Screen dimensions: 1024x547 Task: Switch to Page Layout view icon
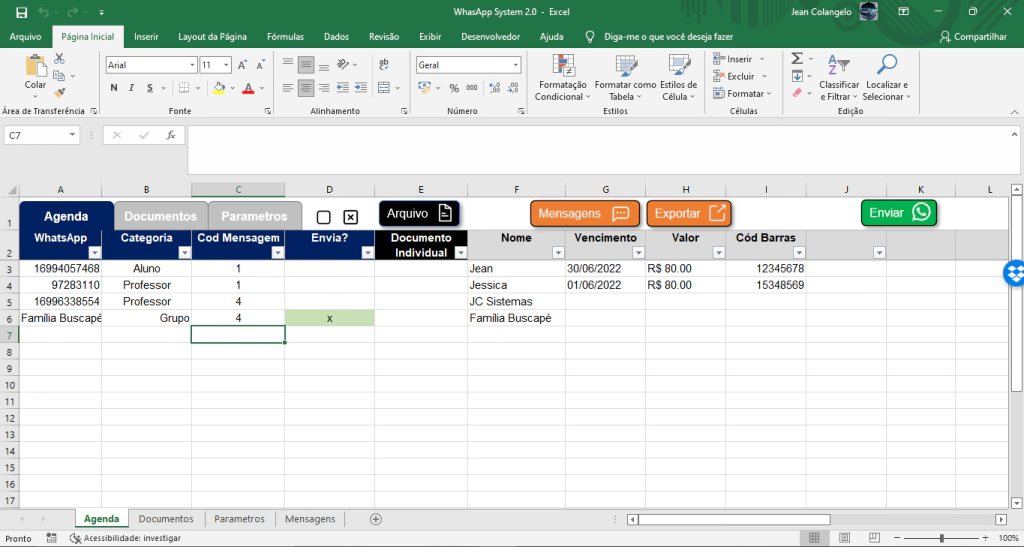[844, 538]
